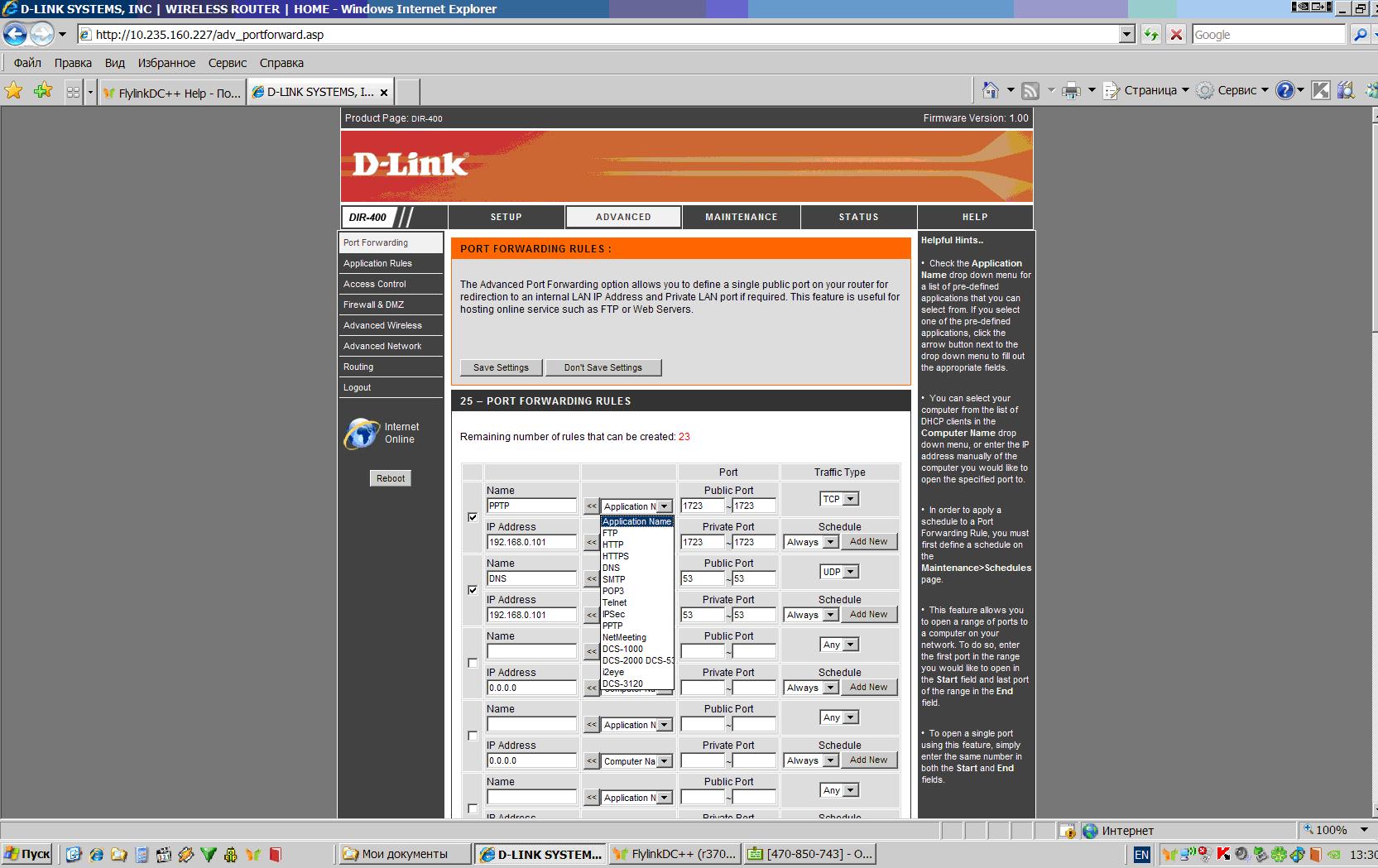Open Favorites Center star icon
The width and height of the screenshot is (1378, 868).
coord(14,91)
